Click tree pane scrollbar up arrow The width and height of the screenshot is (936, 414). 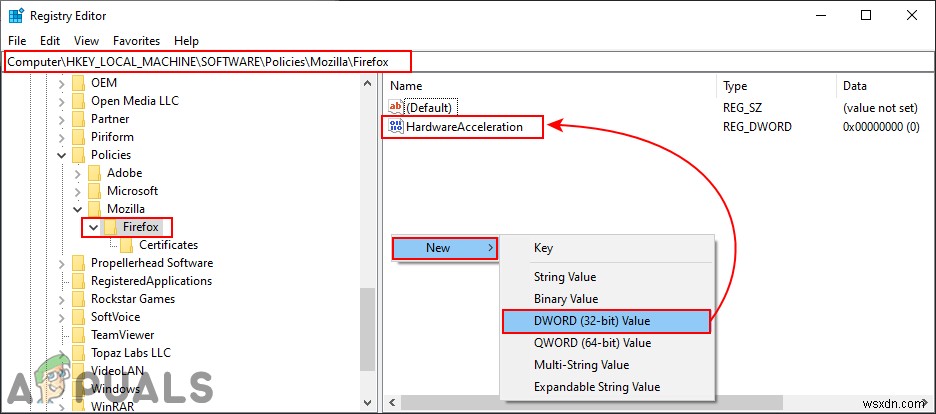click(368, 83)
